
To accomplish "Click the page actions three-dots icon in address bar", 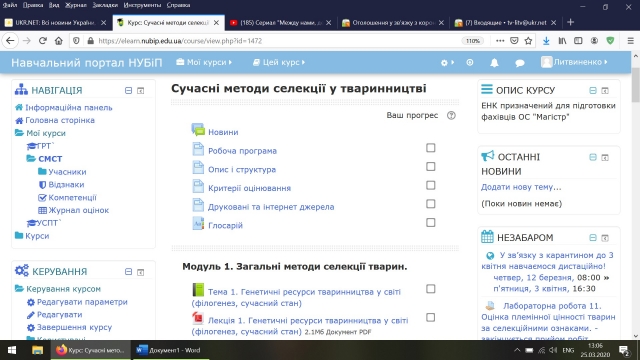I will pyautogui.click(x=500, y=41).
